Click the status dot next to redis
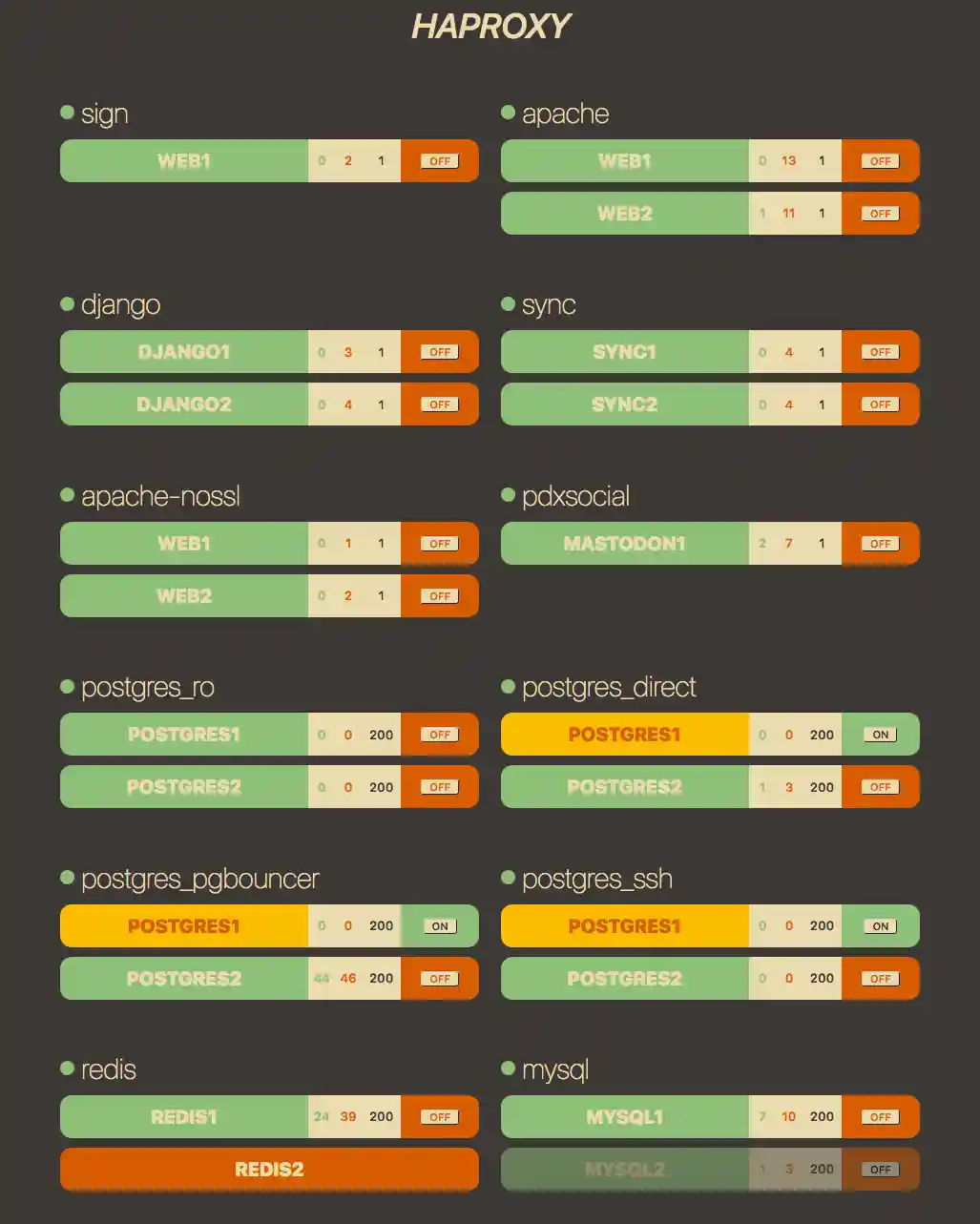 [67, 1068]
